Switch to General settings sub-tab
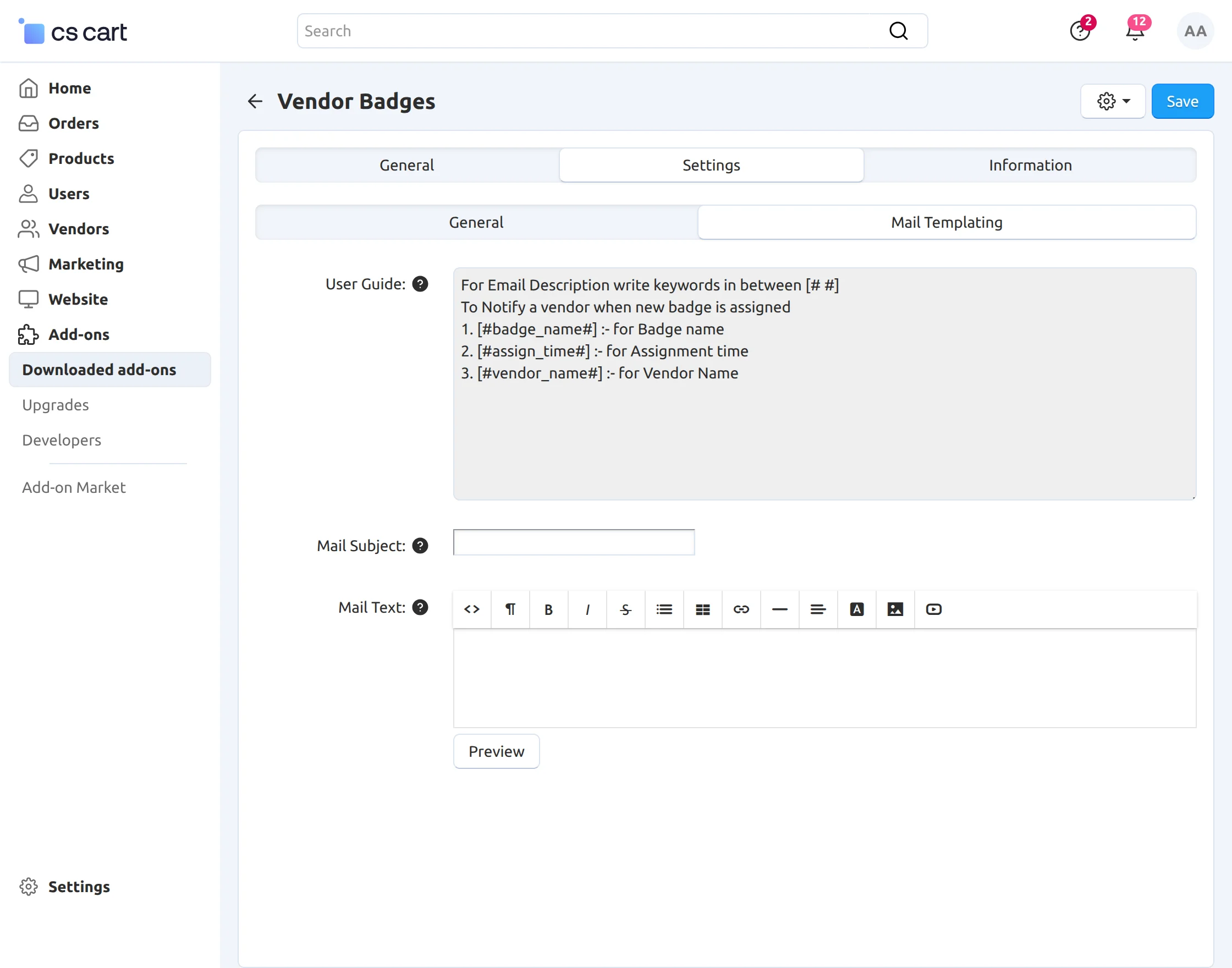Image resolution: width=1232 pixels, height=968 pixels. 476,222
